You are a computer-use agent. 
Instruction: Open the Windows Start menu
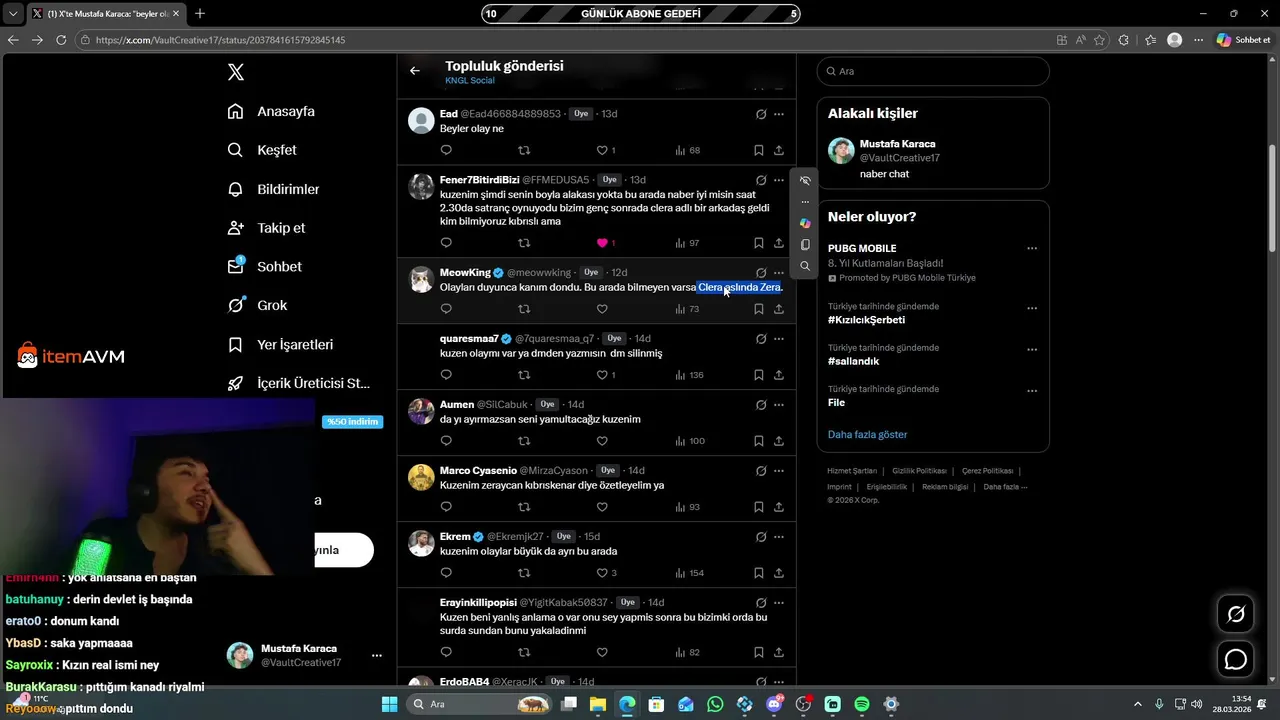pos(390,704)
